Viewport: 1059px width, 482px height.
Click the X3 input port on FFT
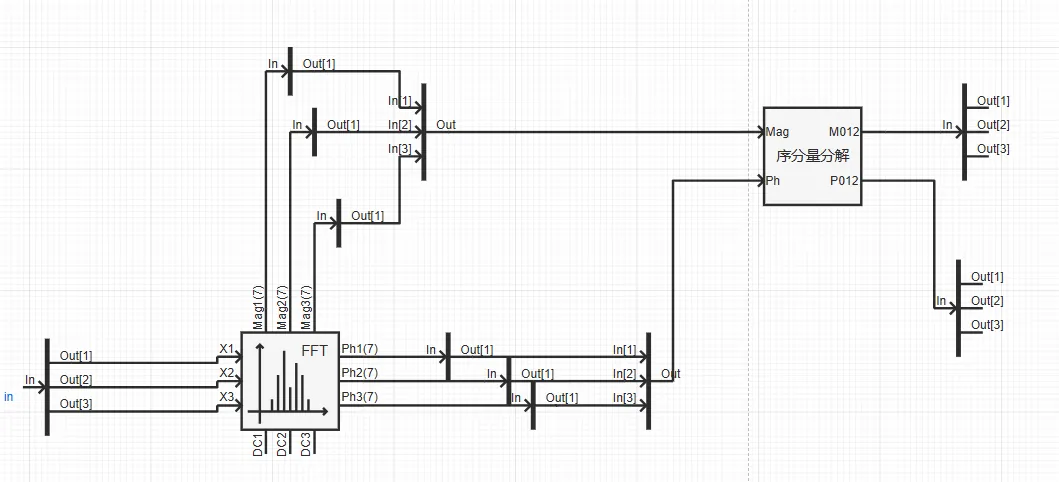pyautogui.click(x=227, y=397)
